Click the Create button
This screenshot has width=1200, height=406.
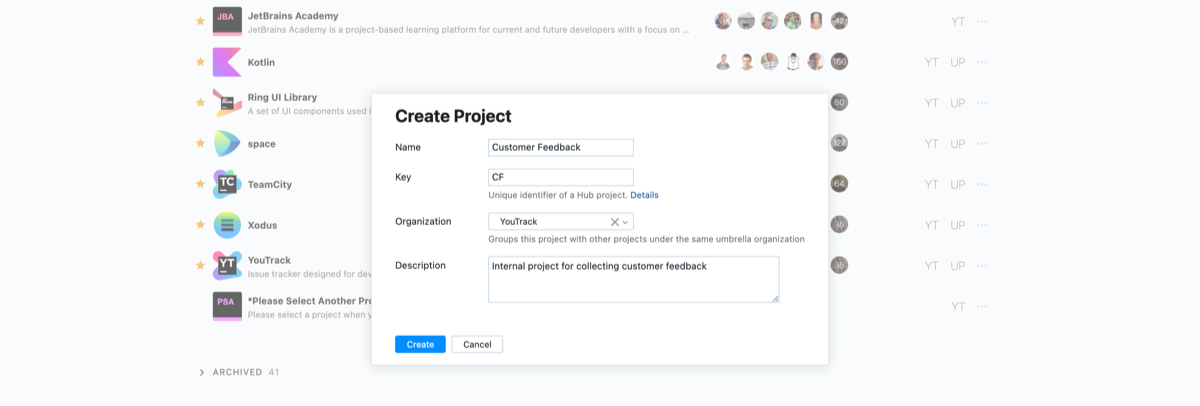420,344
